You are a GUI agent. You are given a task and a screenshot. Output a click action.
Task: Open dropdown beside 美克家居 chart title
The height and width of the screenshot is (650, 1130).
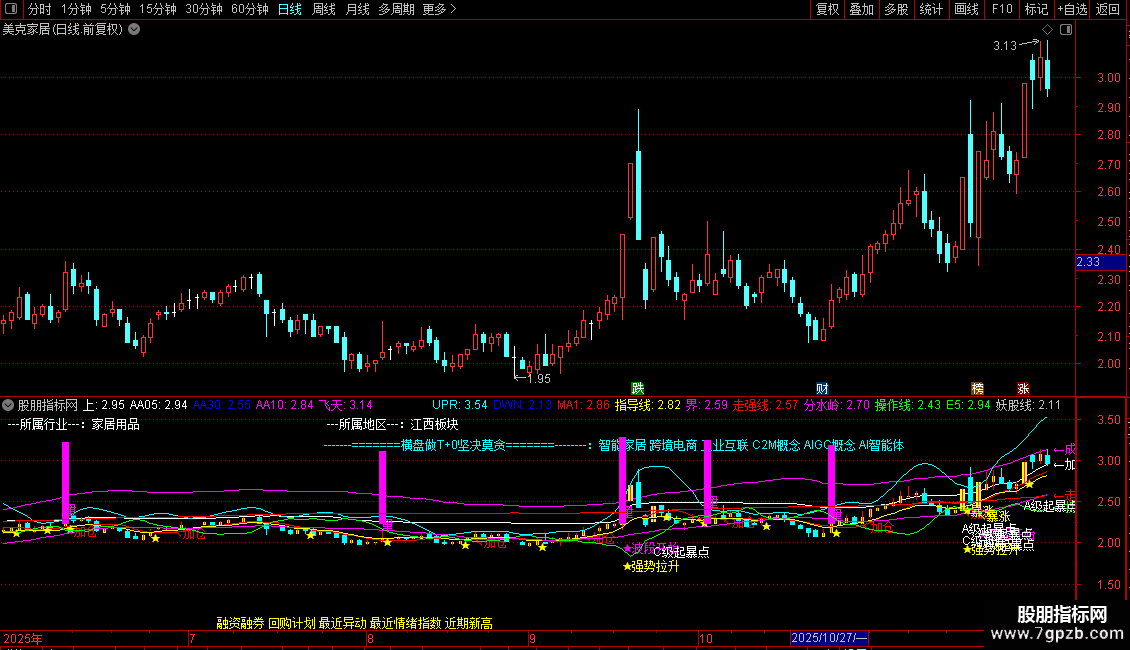pos(134,30)
